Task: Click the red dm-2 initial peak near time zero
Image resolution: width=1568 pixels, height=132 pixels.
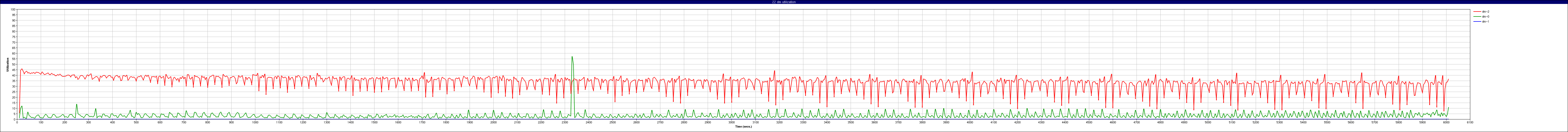Action: click(21, 69)
